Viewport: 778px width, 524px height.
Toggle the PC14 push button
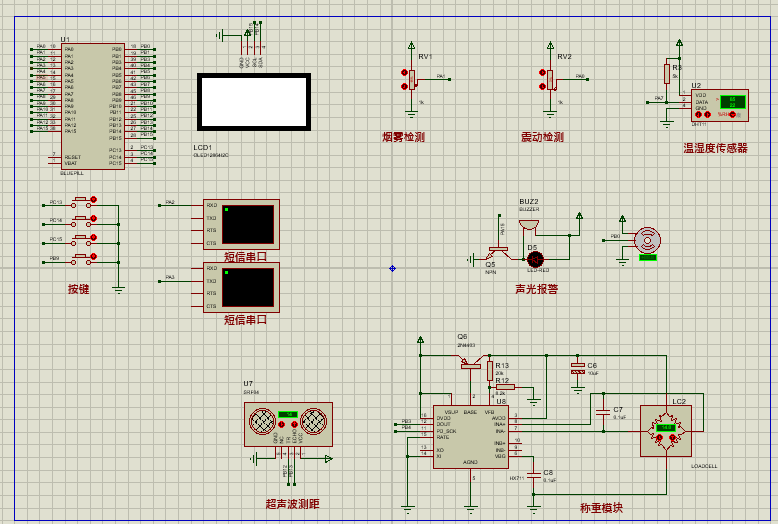click(83, 221)
